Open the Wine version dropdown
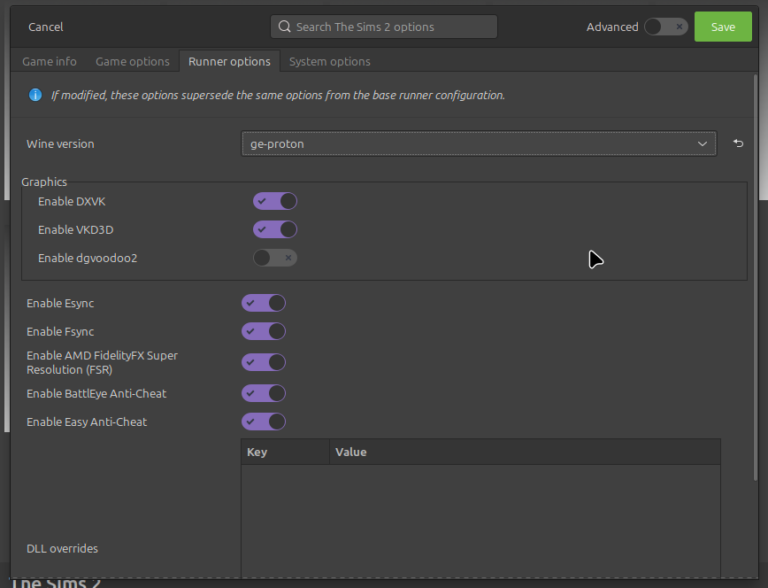Image resolution: width=768 pixels, height=588 pixels. click(478, 144)
